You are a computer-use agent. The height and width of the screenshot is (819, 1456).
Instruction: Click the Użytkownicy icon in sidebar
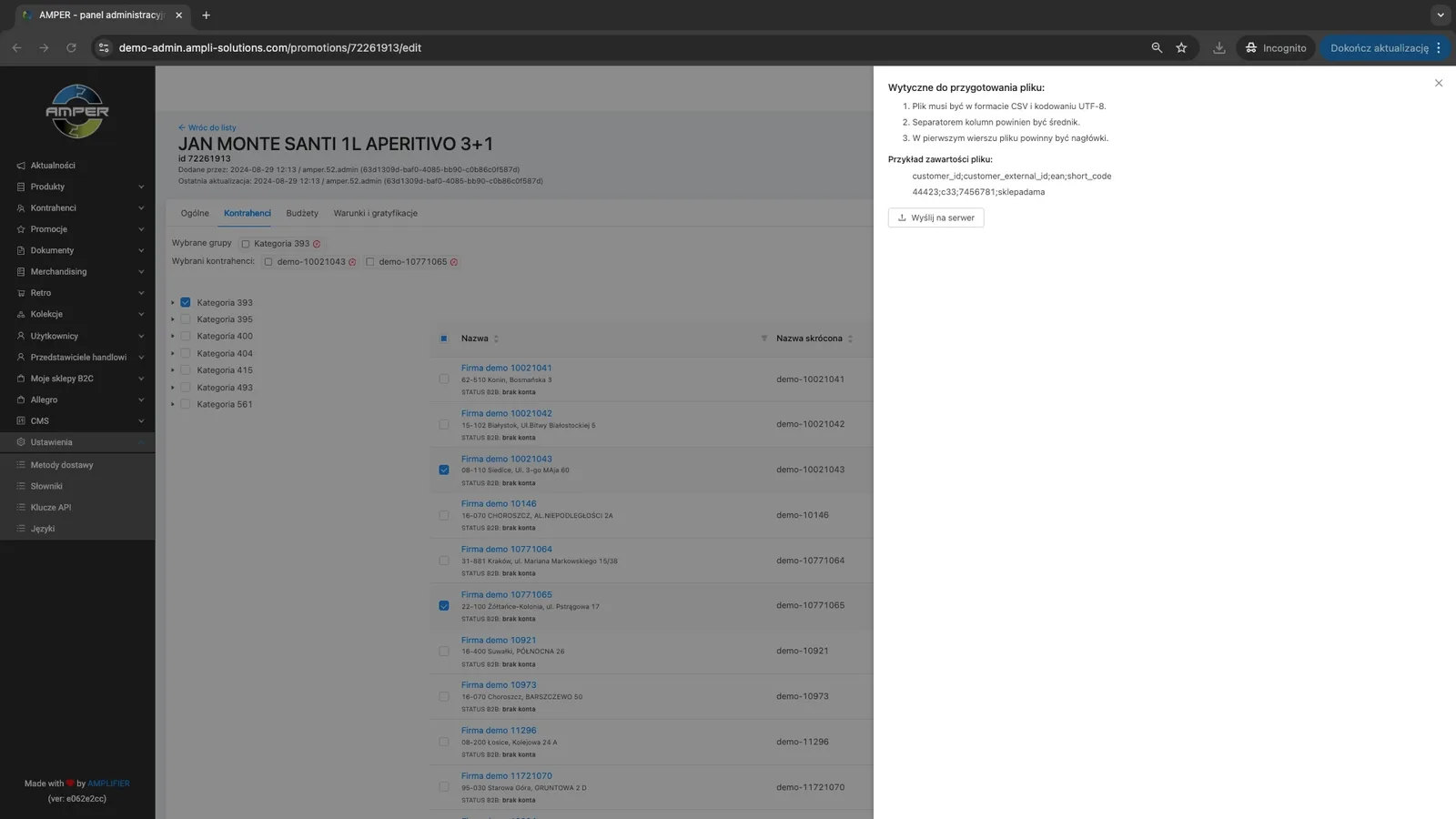pos(21,336)
